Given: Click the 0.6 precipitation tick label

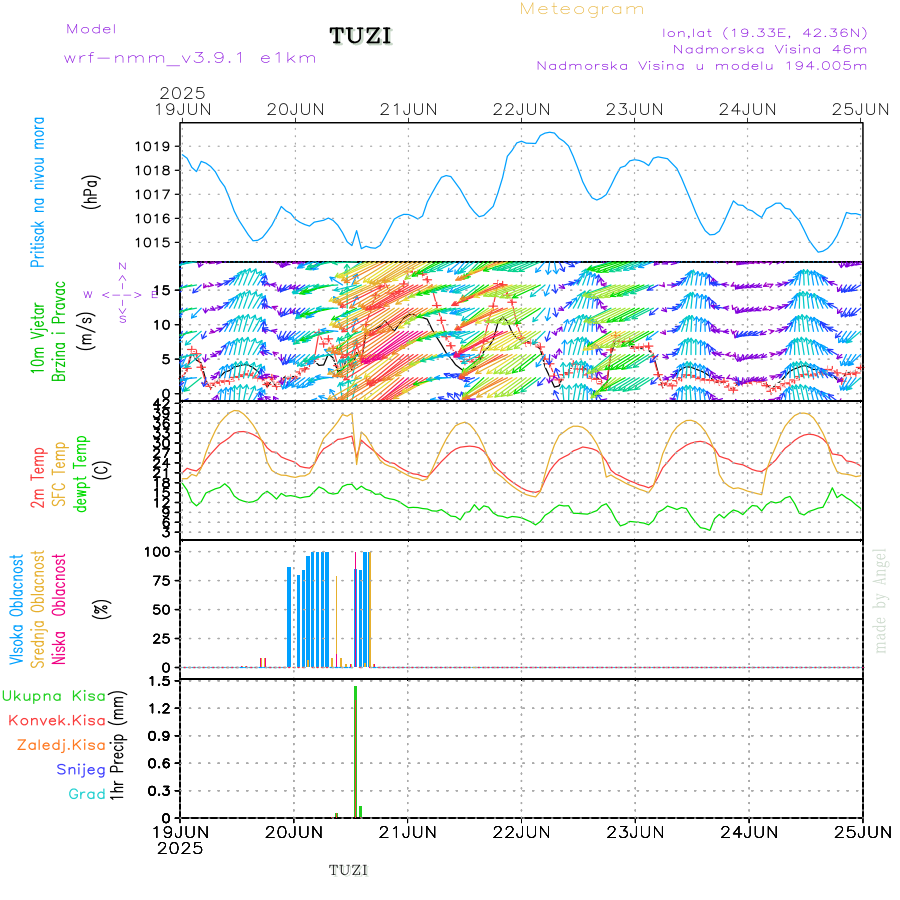Looking at the screenshot, I should [160, 763].
